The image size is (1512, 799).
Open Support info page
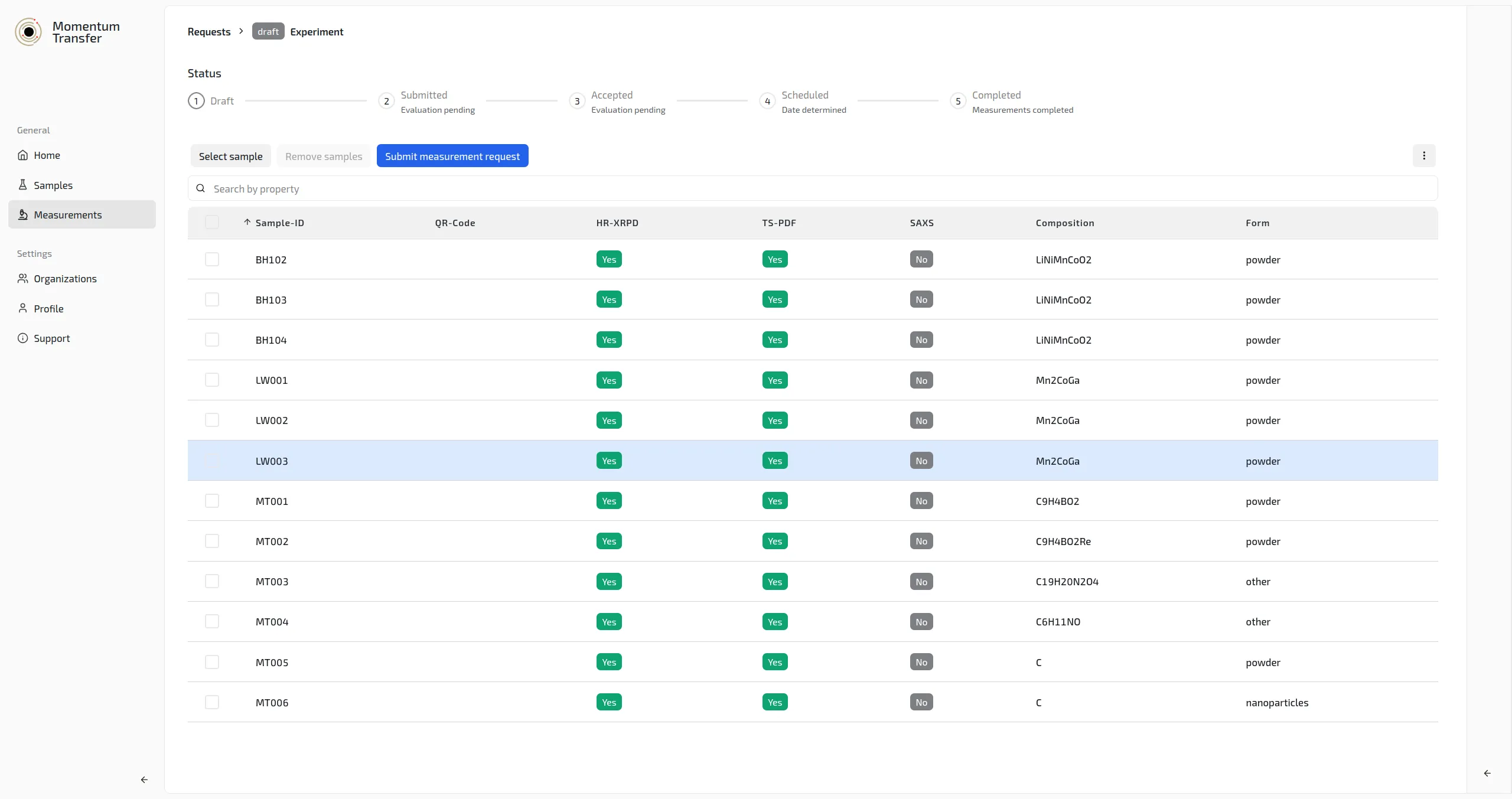[51, 338]
